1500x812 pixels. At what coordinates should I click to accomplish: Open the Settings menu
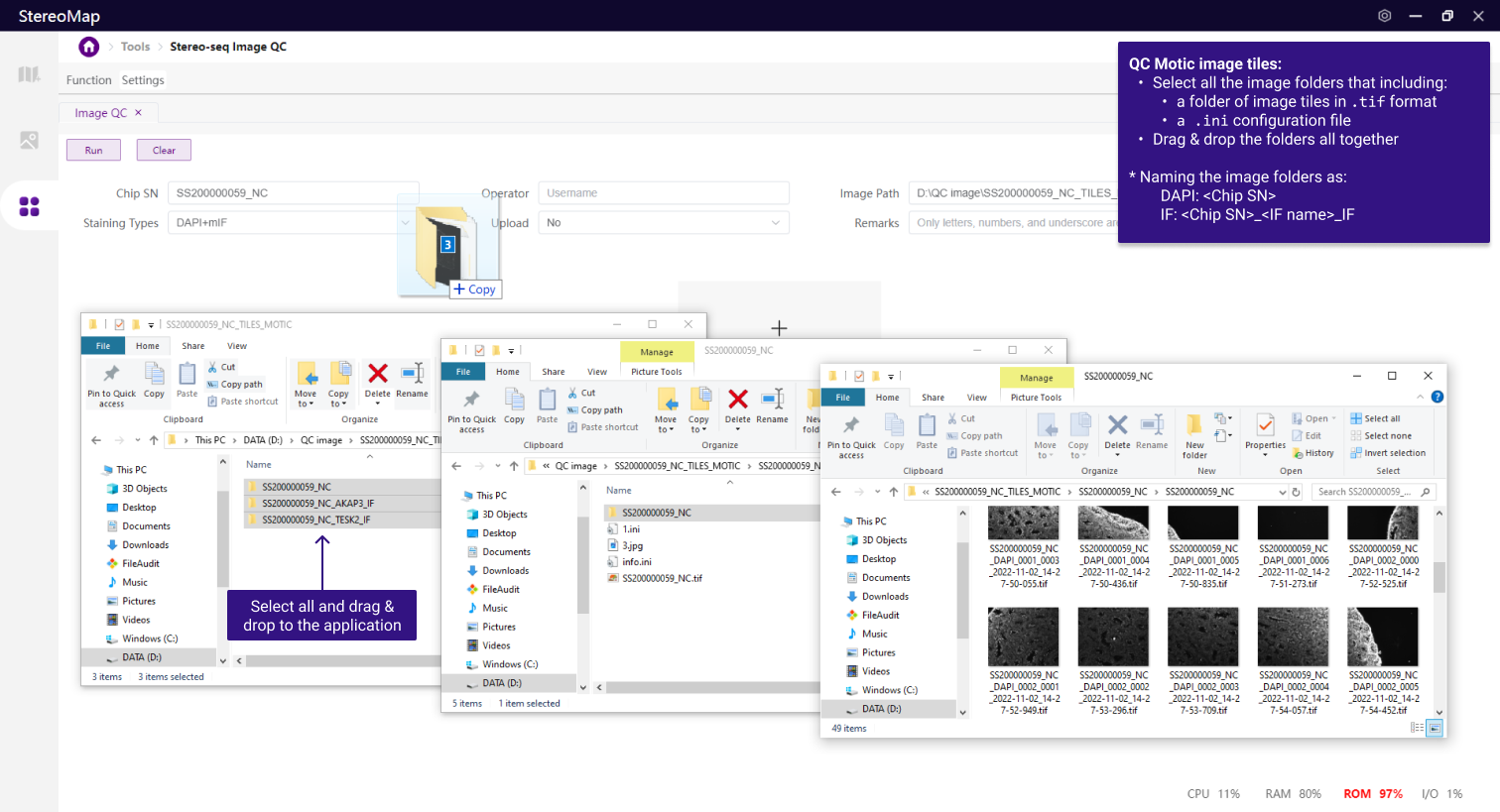[143, 80]
